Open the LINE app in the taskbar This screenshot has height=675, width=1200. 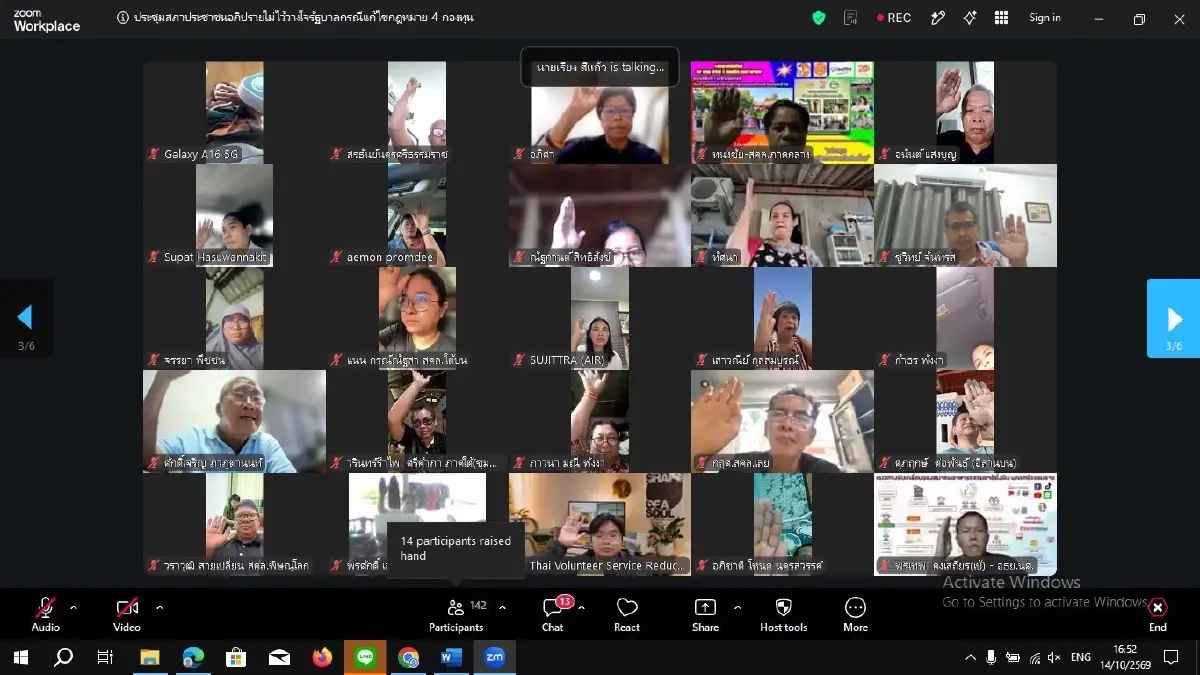tap(365, 657)
